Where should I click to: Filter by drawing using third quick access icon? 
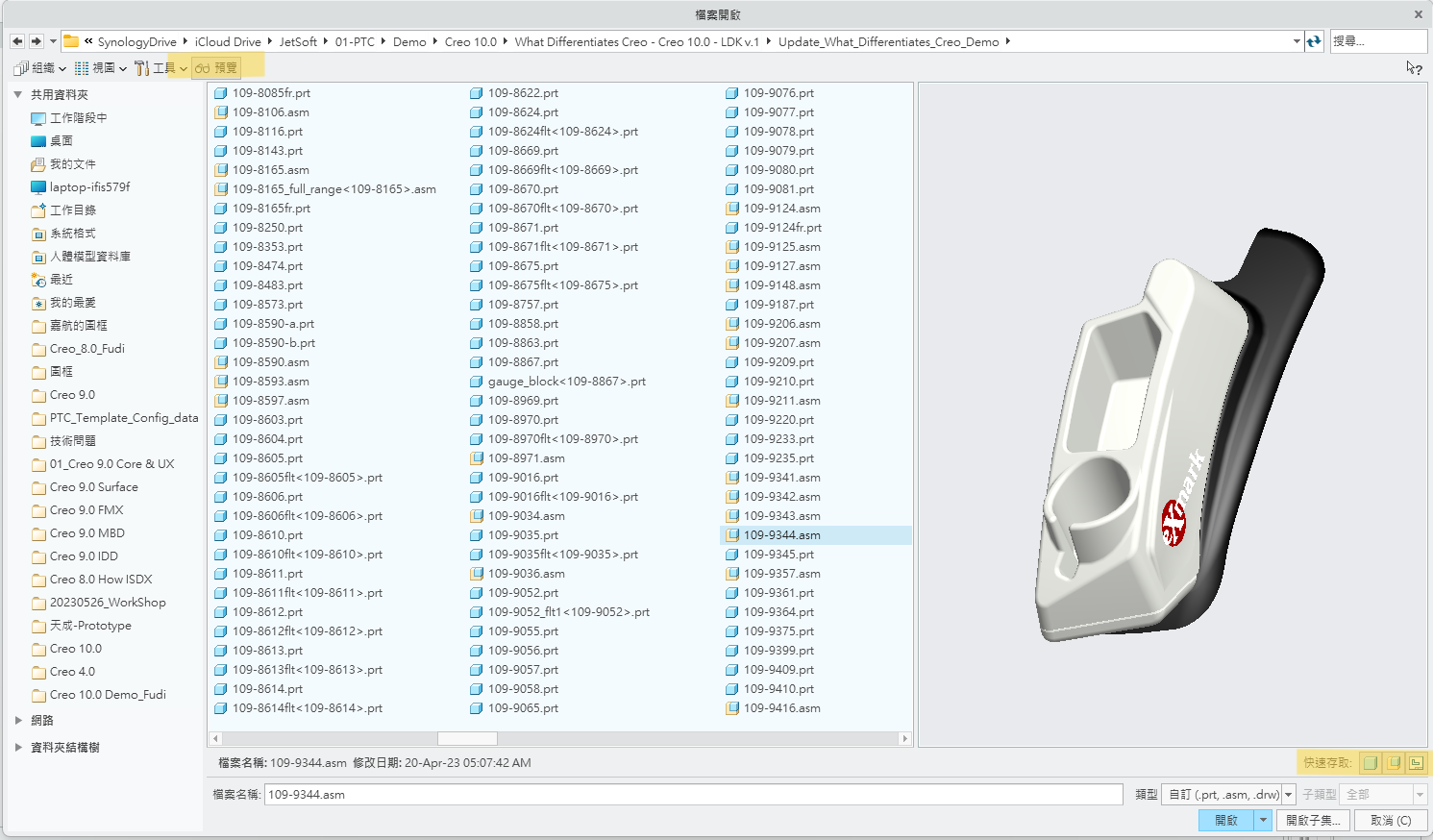[1416, 763]
